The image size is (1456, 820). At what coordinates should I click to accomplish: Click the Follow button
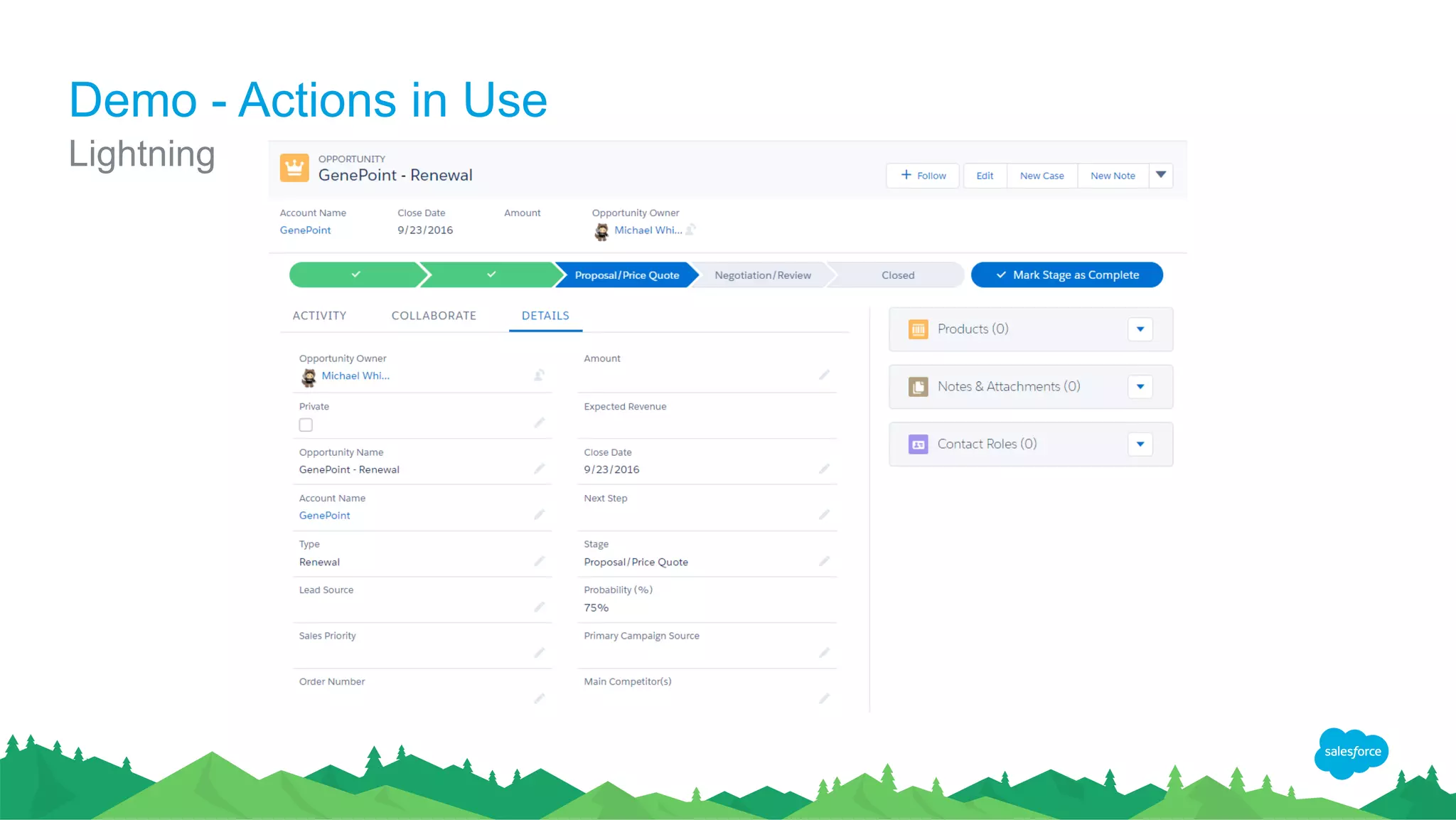923,176
